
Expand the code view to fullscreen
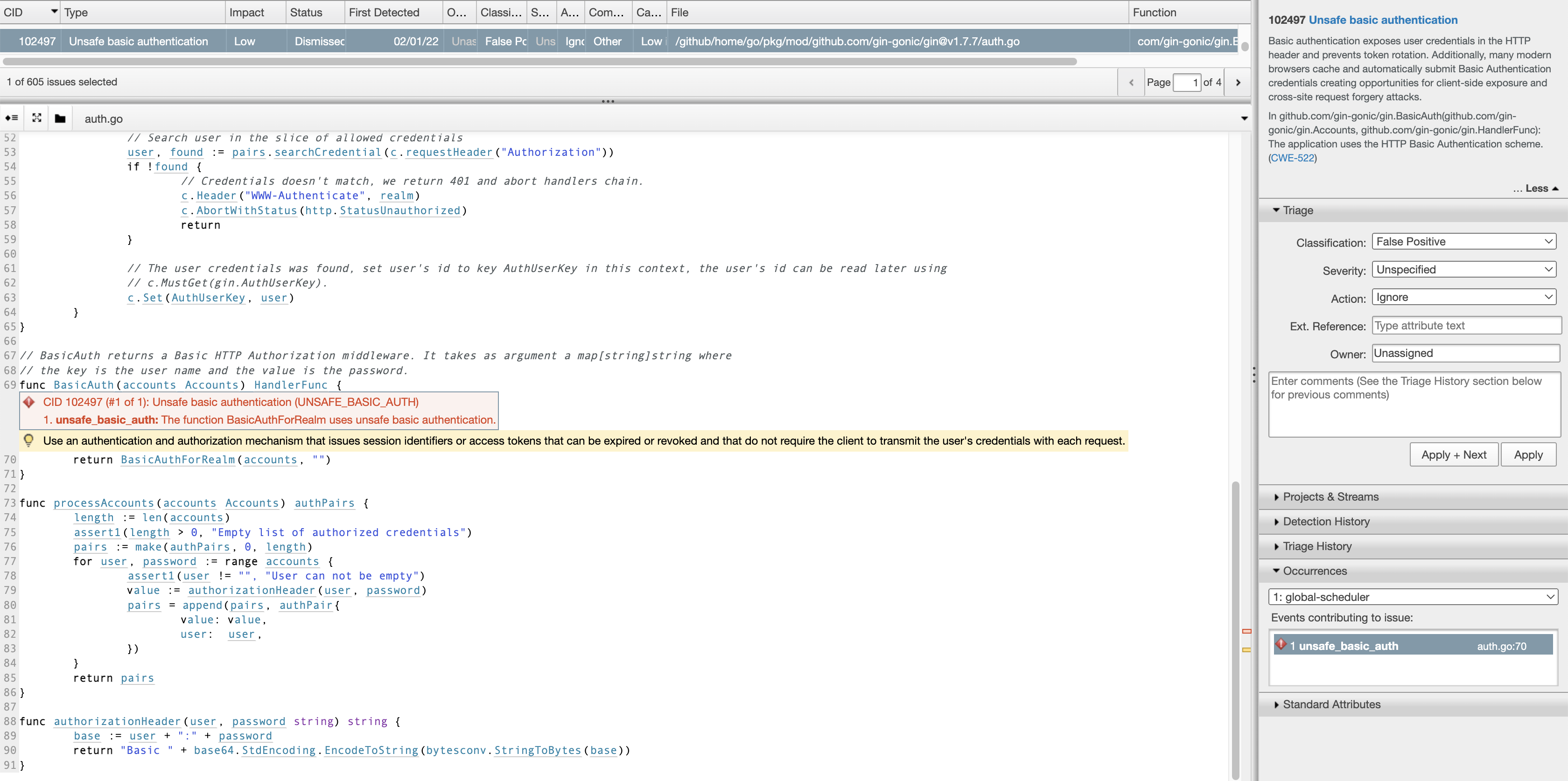pyautogui.click(x=36, y=118)
